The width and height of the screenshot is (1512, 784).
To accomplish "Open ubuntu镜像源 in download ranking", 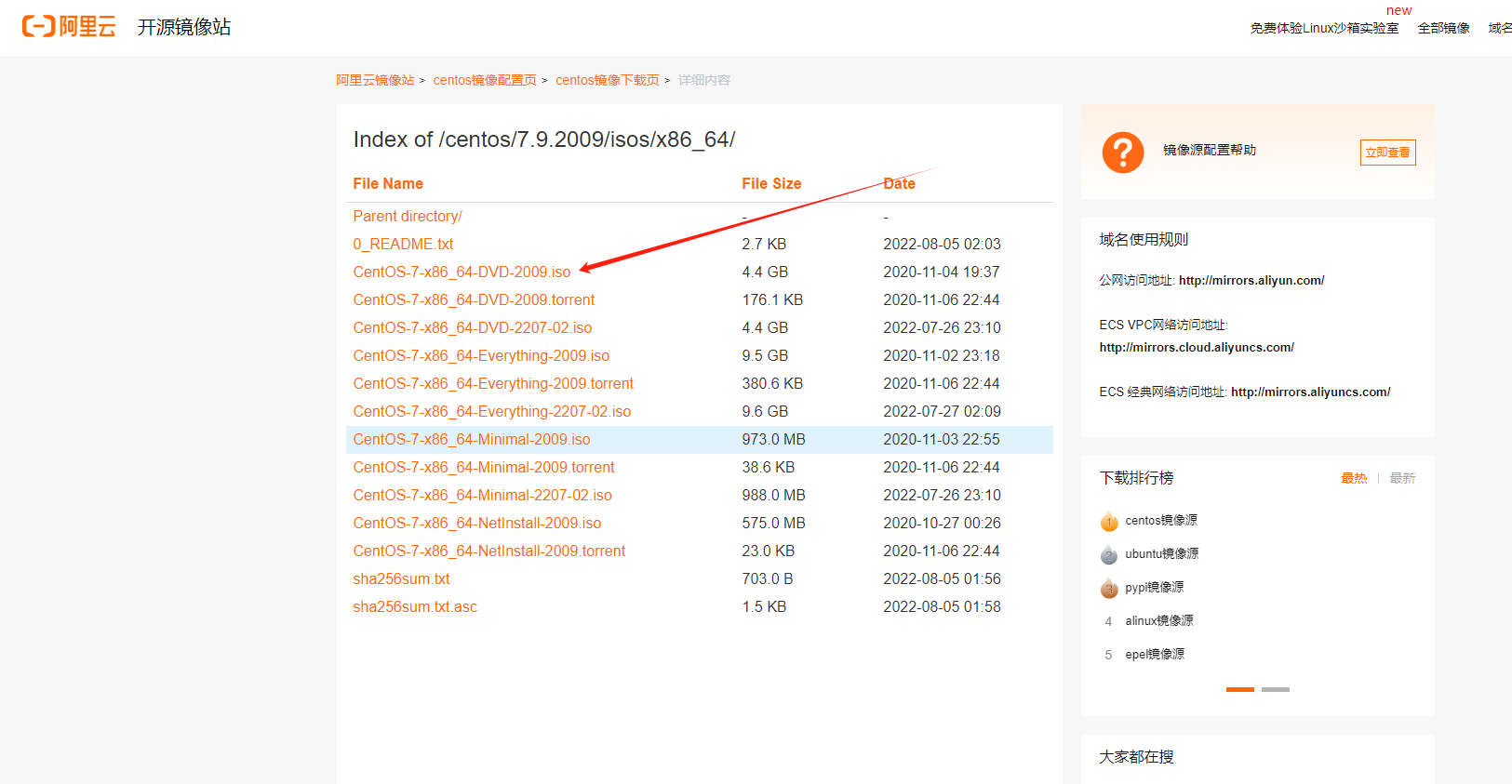I will coord(1162,554).
